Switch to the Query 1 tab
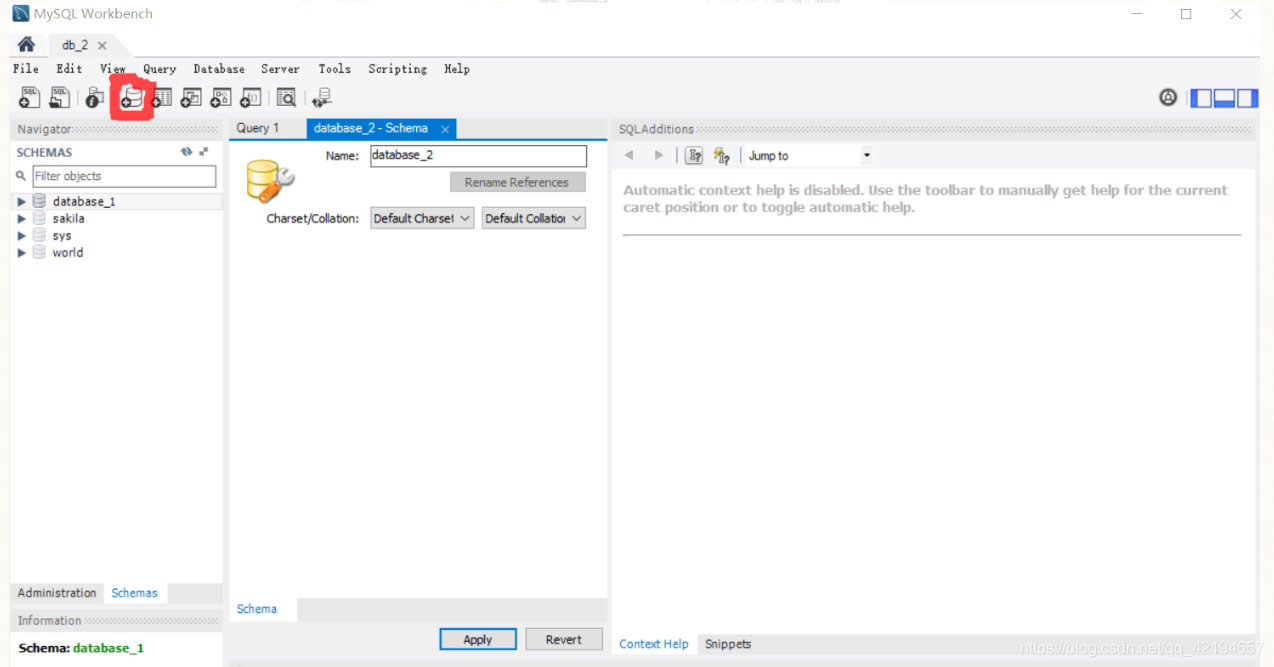The image size is (1274, 667). coord(258,128)
